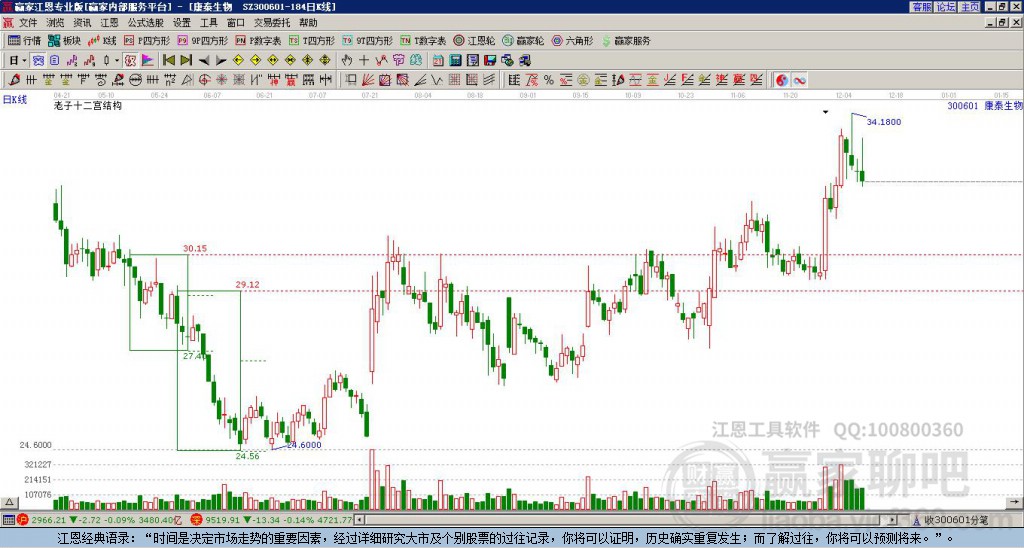Click the circled 金 golden ratio icon

pos(583,80)
